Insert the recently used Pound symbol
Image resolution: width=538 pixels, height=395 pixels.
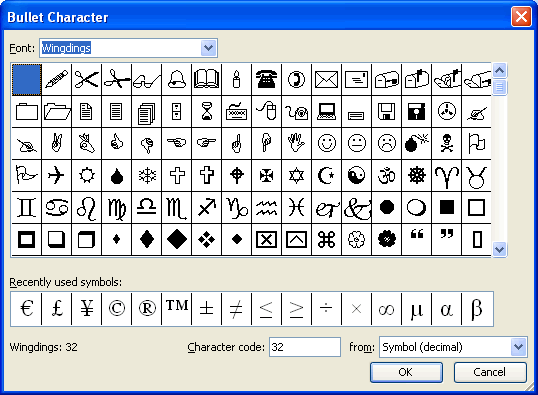(57, 309)
